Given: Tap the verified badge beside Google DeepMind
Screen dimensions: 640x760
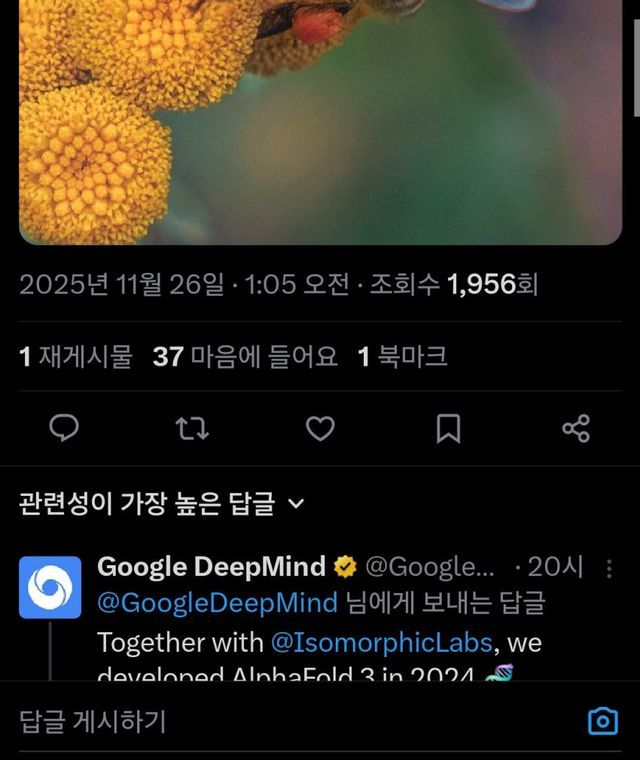Looking at the screenshot, I should [345, 568].
